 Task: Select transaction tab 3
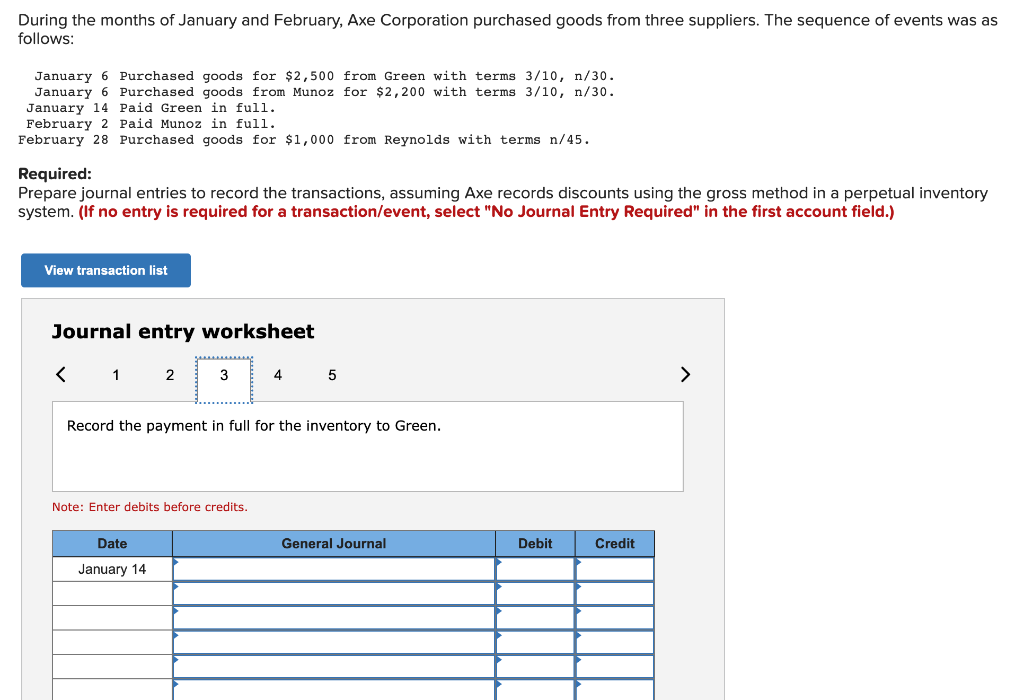point(224,379)
